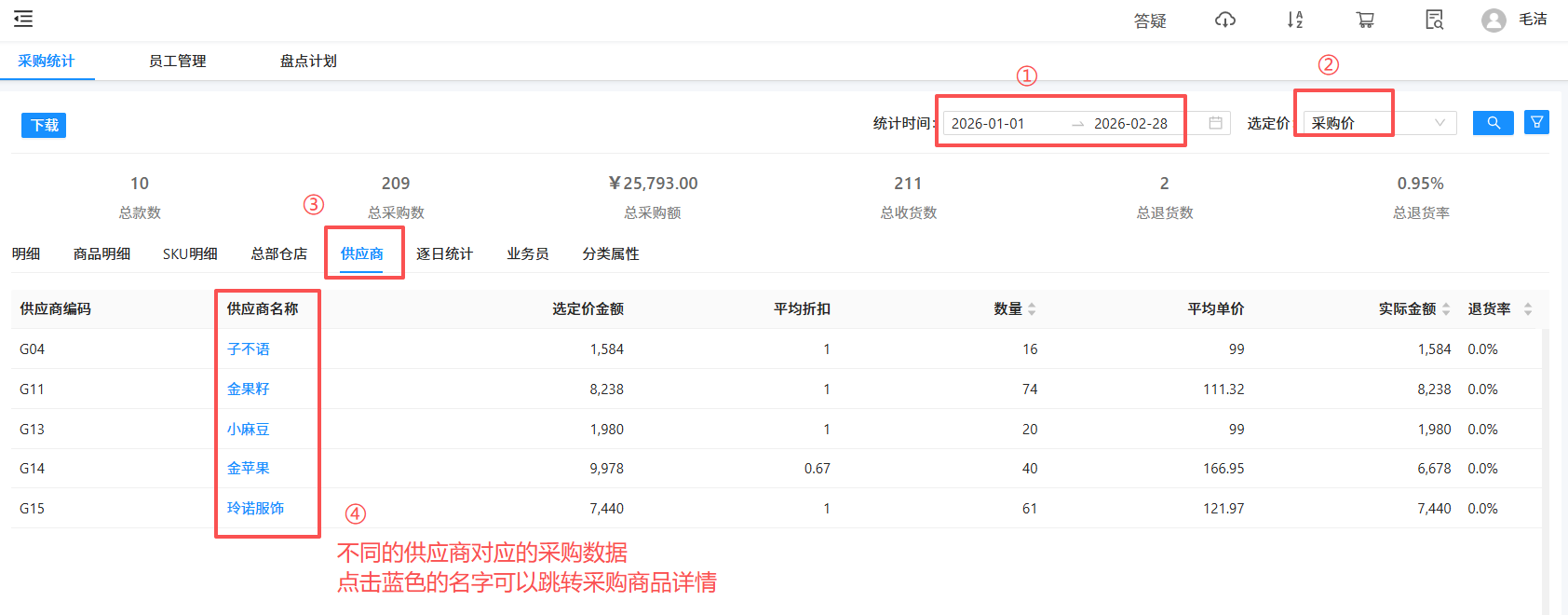
Task: Click the A-Z sort icon
Action: click(x=1295, y=20)
